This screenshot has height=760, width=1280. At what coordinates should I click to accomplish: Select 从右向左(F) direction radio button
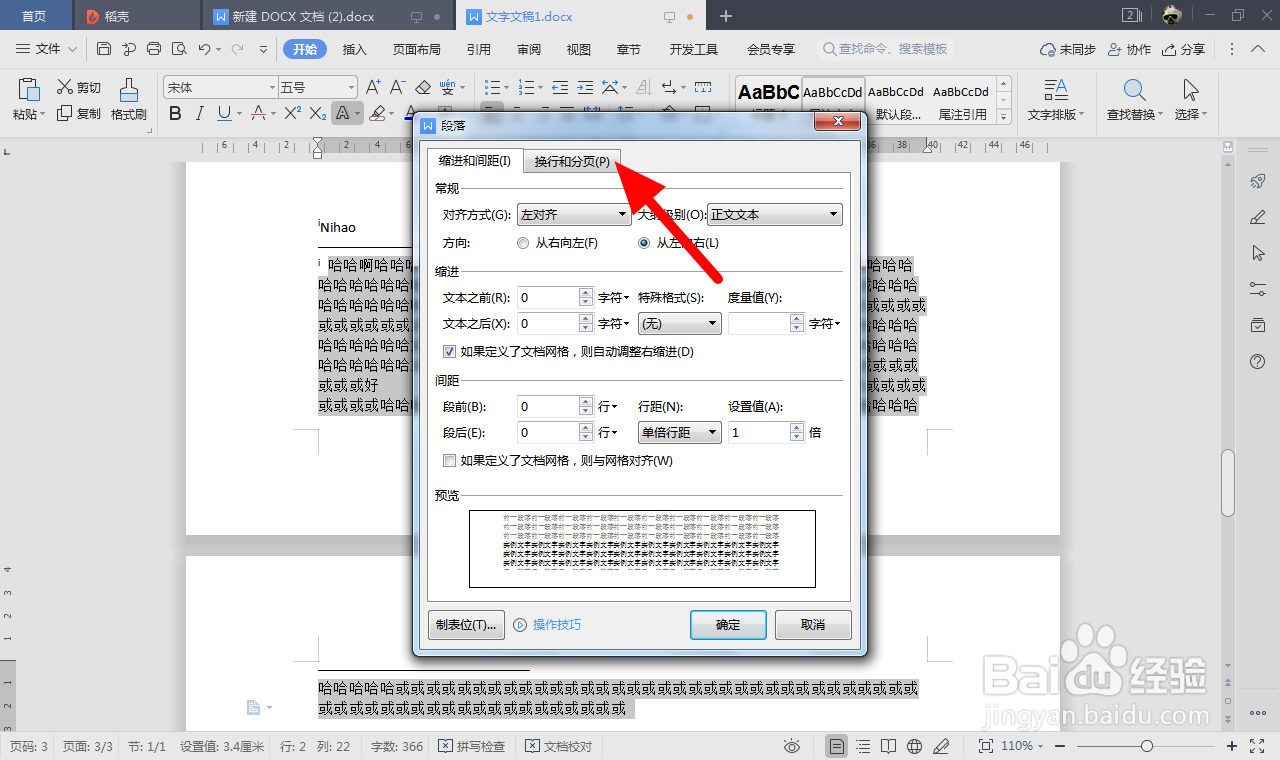pos(523,243)
